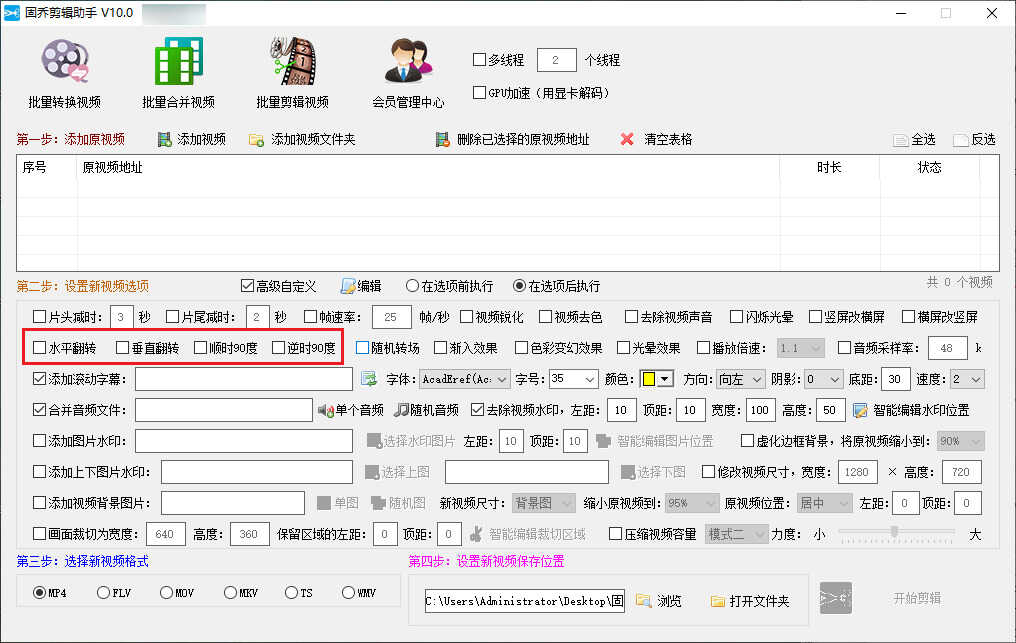Open 批量合并视频 green film icon

tap(179, 61)
